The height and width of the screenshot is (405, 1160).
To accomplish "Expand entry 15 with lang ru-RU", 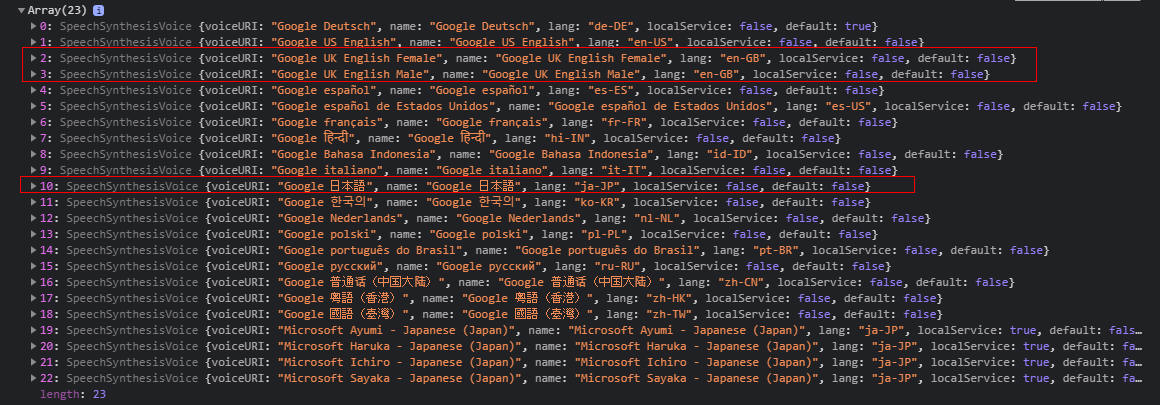I will [34, 266].
